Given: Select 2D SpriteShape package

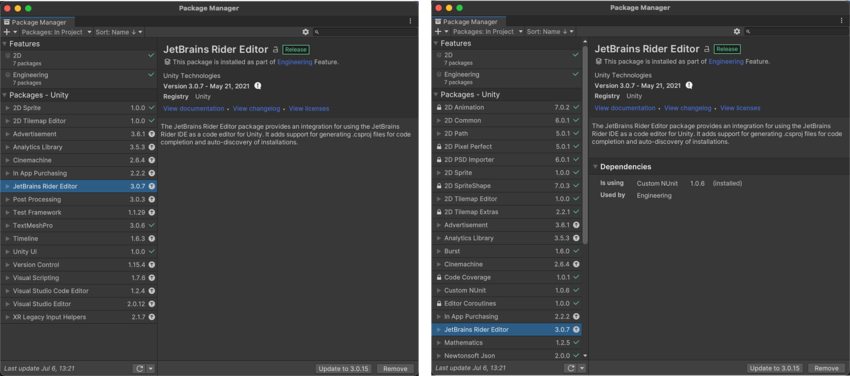Looking at the screenshot, I should pos(507,186).
